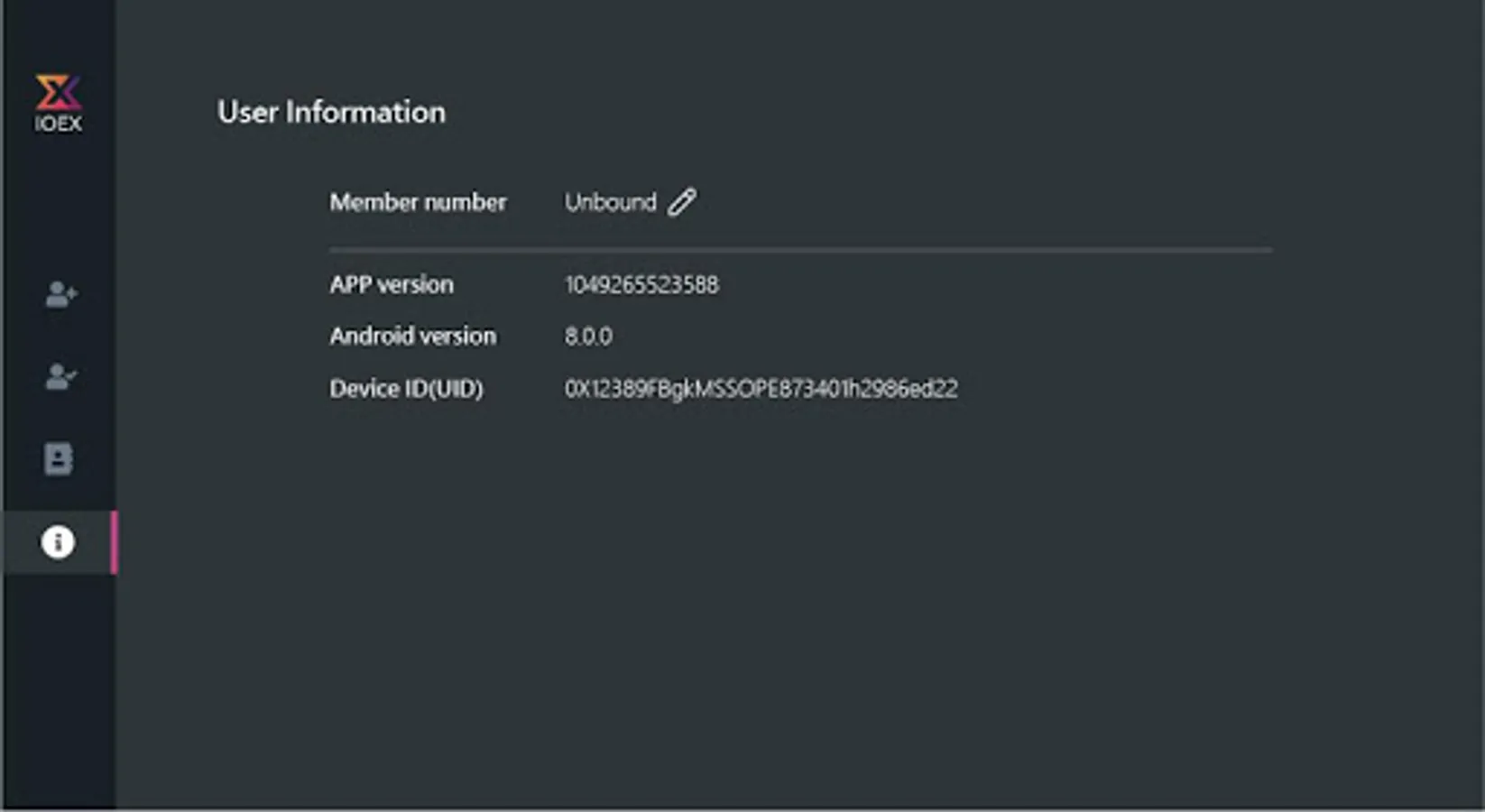Click the Device ID(UID) label
1485x812 pixels.
[x=406, y=389]
